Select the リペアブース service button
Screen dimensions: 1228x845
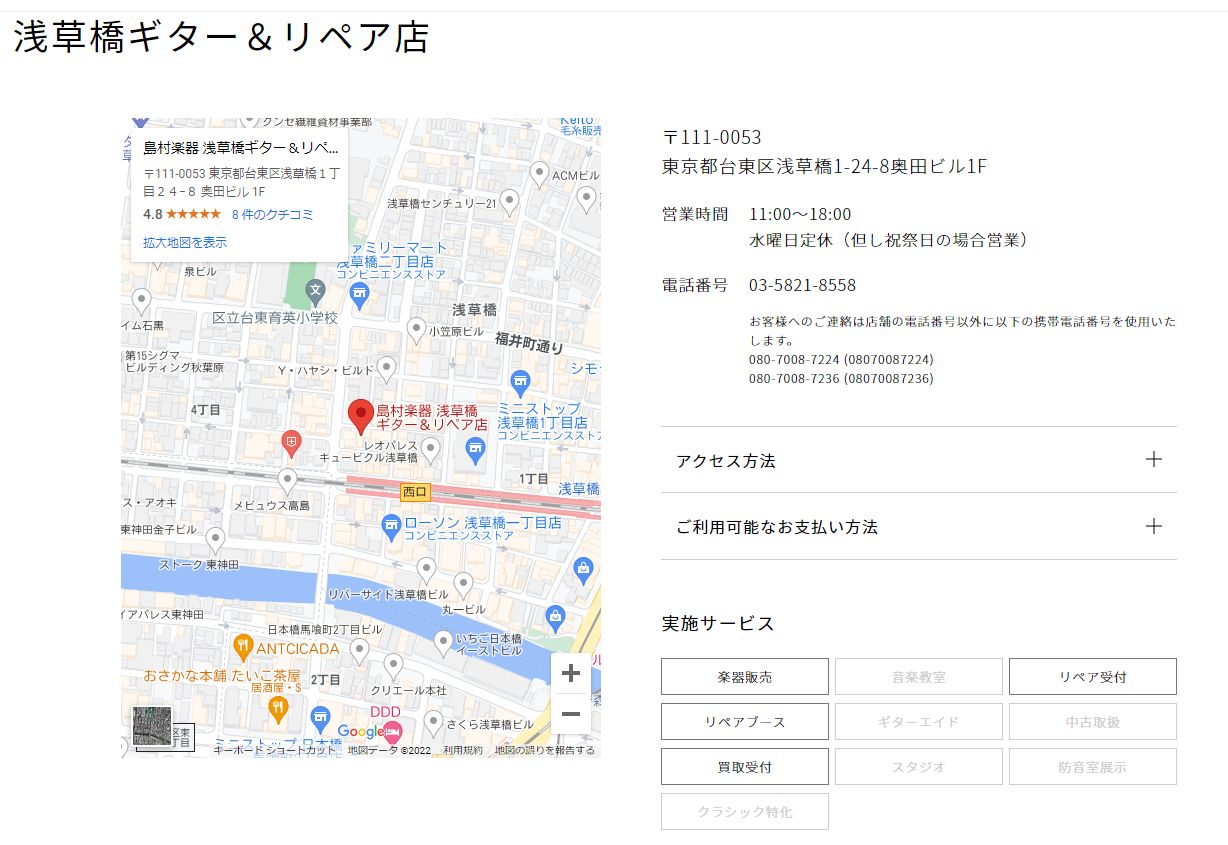pyautogui.click(x=745, y=722)
